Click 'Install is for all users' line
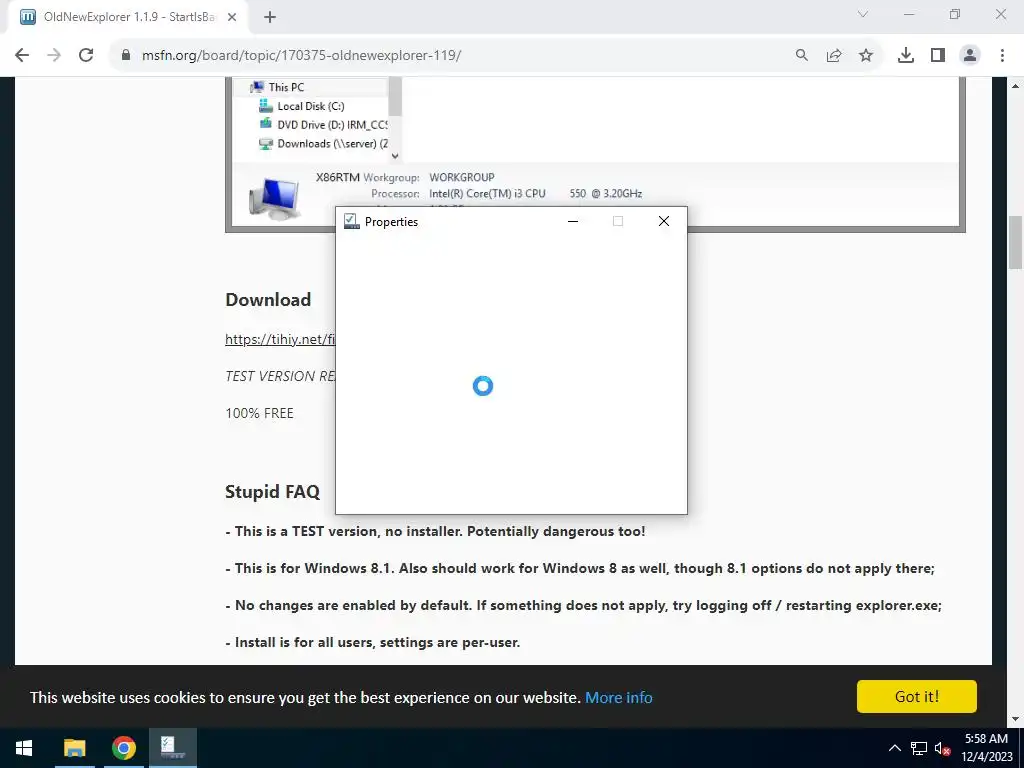 tap(373, 643)
